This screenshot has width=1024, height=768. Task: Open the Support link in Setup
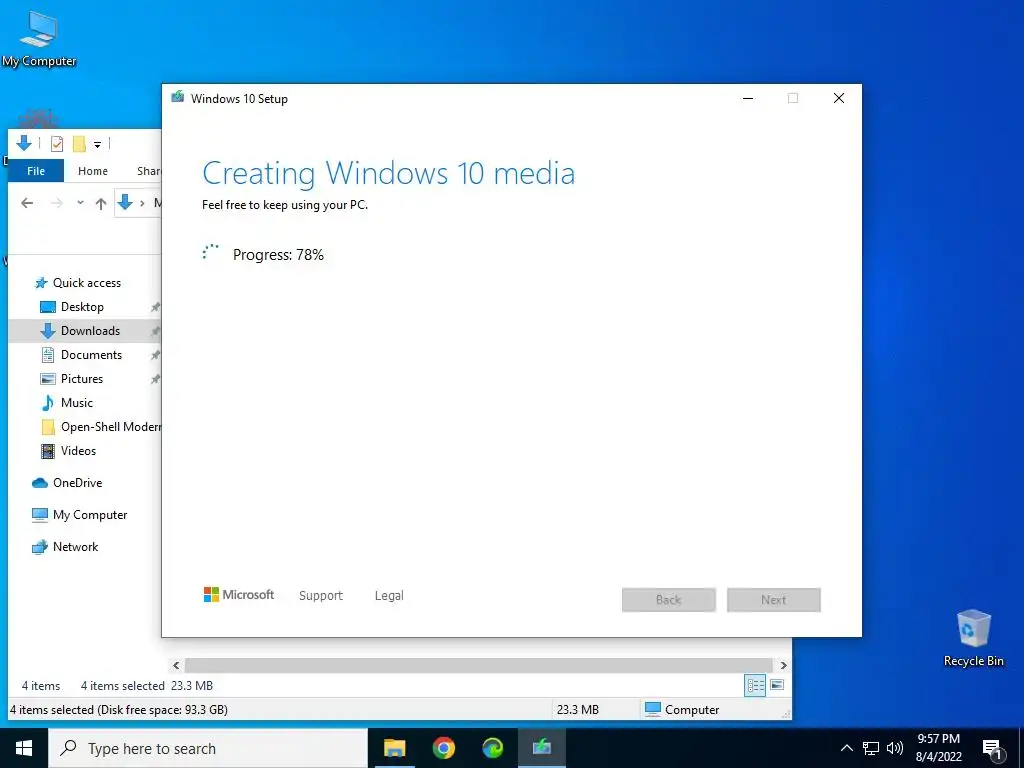click(x=321, y=596)
